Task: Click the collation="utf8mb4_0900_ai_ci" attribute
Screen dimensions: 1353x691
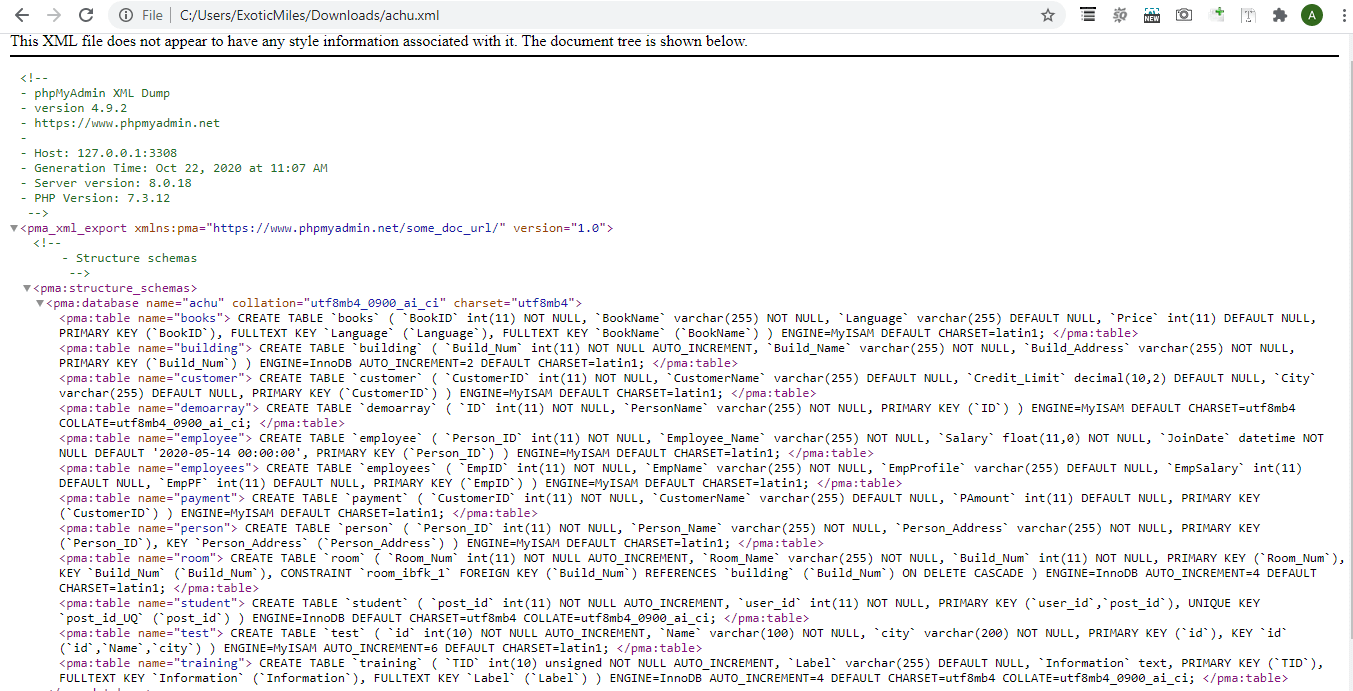Action: [x=339, y=303]
